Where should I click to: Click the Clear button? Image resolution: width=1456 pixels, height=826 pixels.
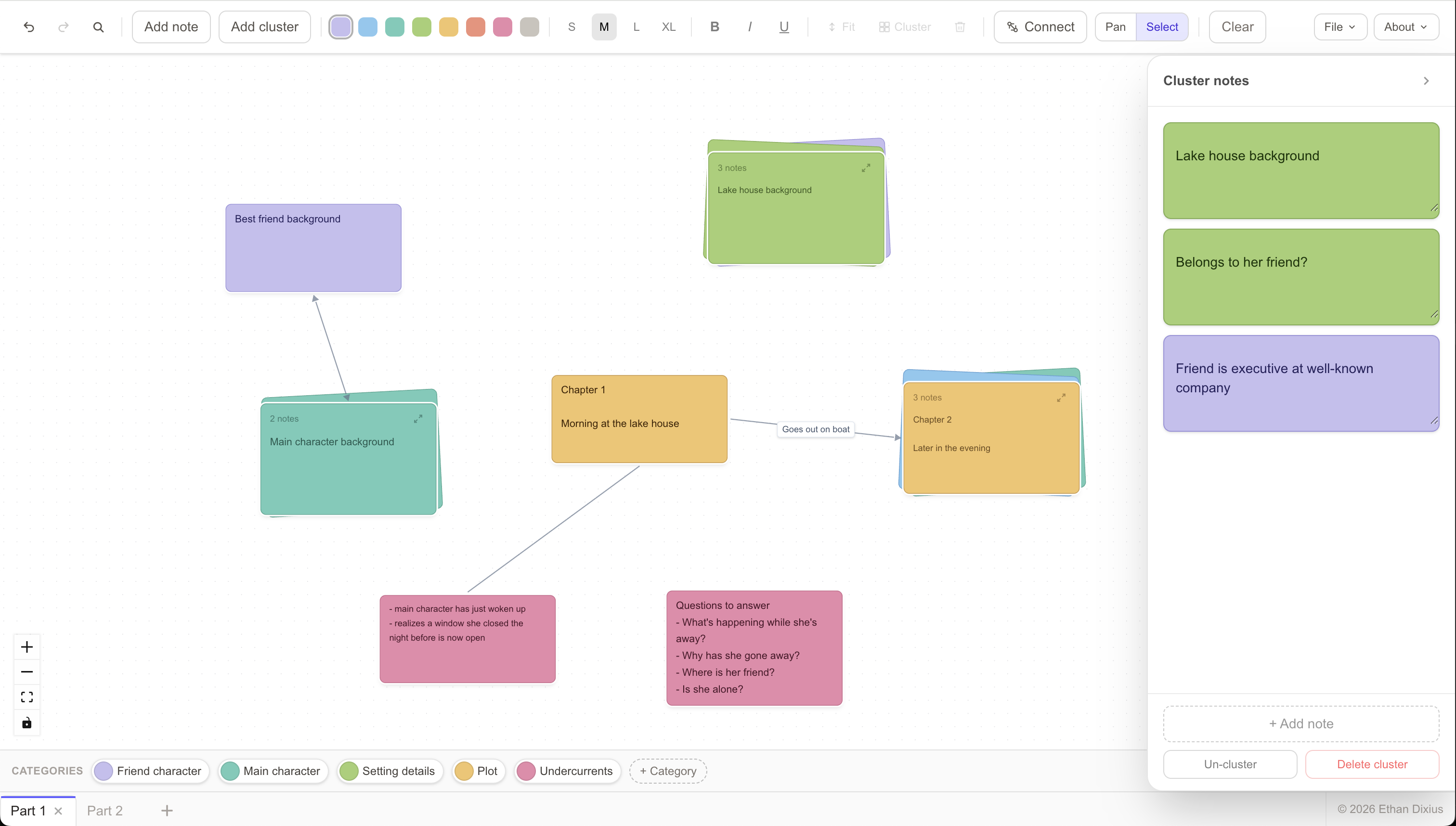coord(1237,26)
